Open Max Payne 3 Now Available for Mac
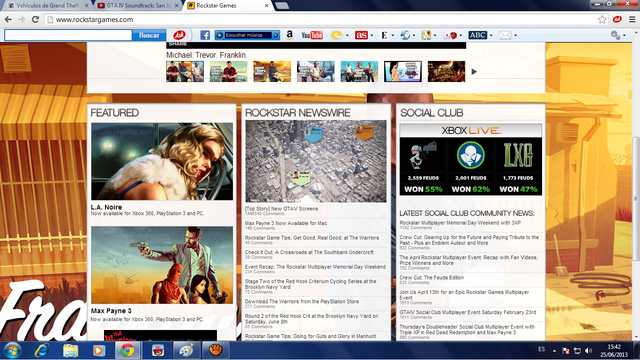Viewport: 640px width, 360px height. point(286,223)
